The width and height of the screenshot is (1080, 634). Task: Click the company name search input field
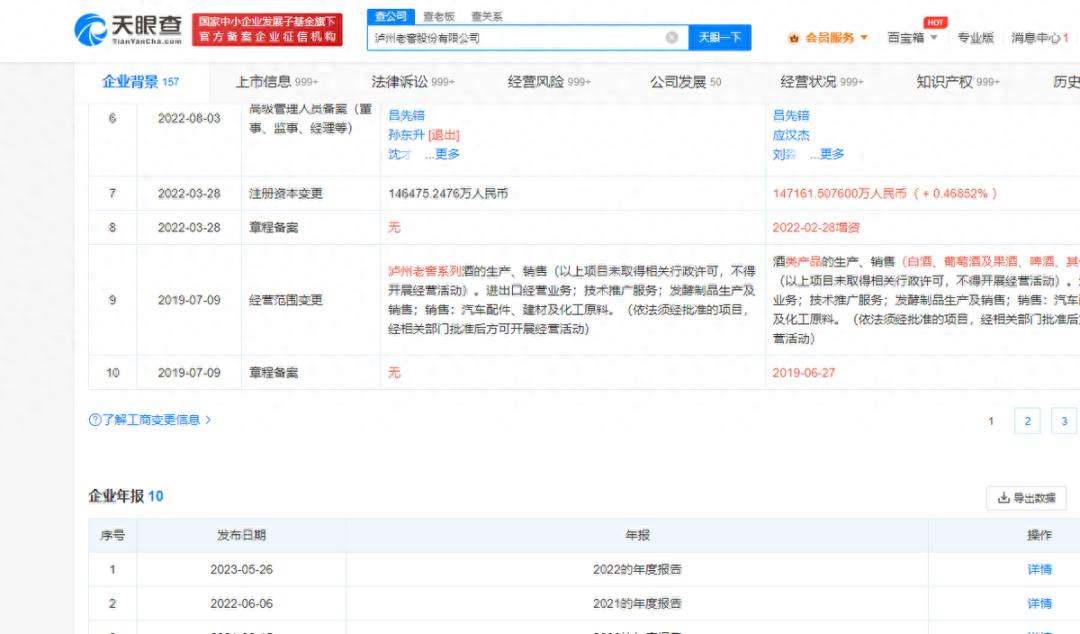(x=515, y=38)
